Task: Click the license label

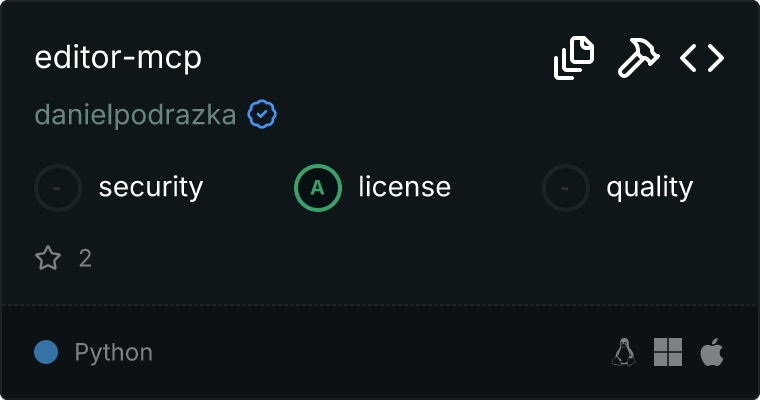Action: tap(404, 187)
